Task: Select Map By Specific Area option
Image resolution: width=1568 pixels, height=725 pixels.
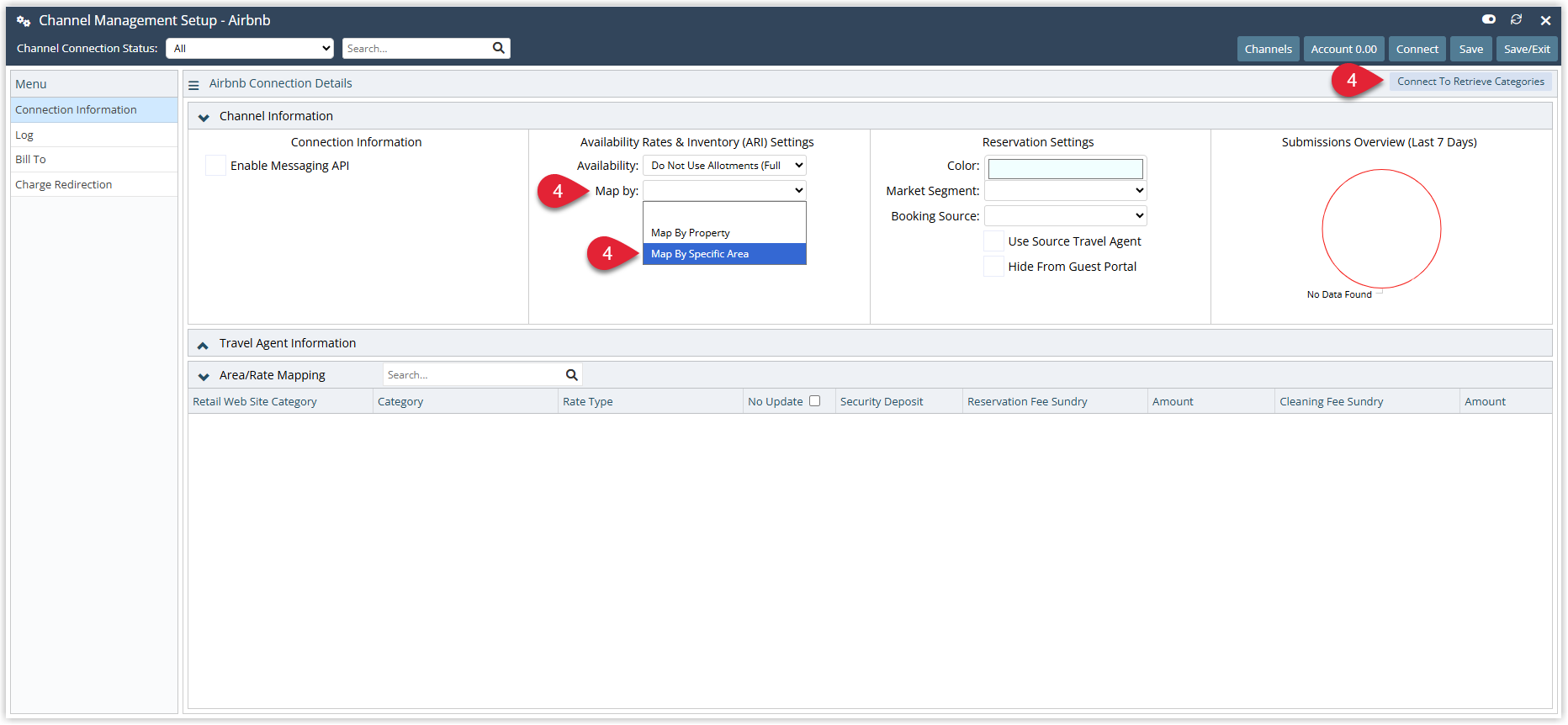Action: (x=724, y=254)
